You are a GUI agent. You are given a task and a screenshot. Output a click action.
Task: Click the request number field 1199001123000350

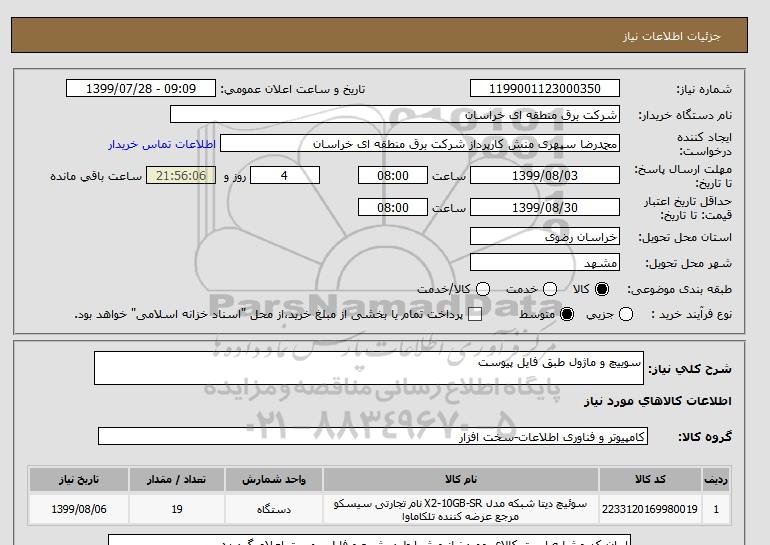545,88
